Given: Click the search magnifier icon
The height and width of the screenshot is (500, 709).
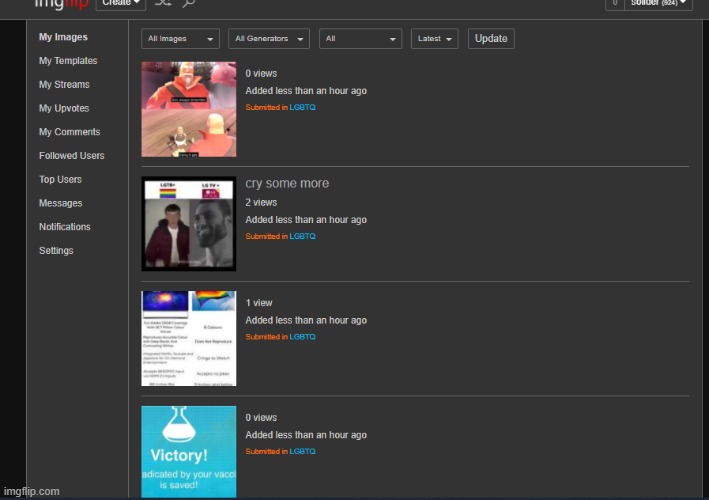Looking at the screenshot, I should coord(189,3).
